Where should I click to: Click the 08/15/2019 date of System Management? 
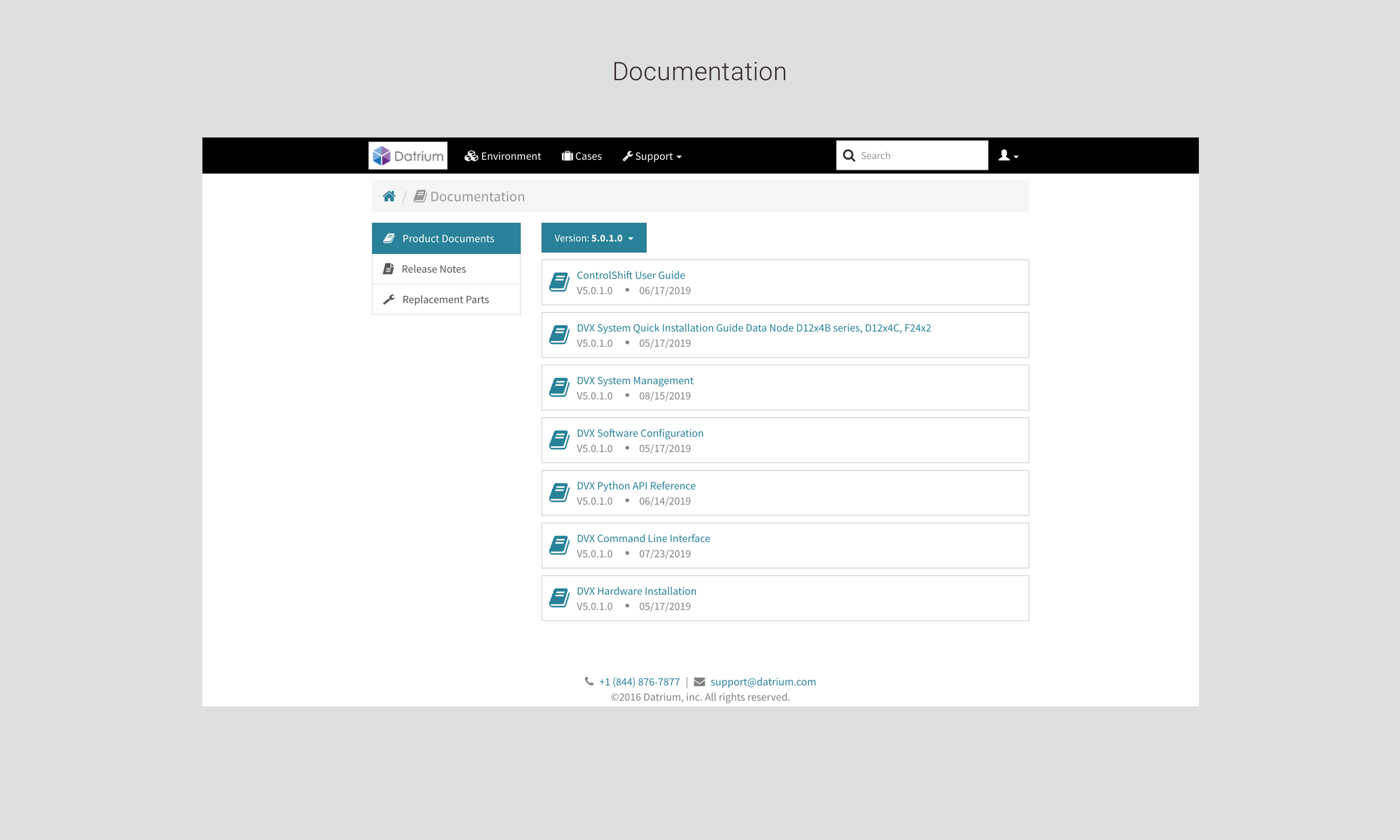coord(665,396)
